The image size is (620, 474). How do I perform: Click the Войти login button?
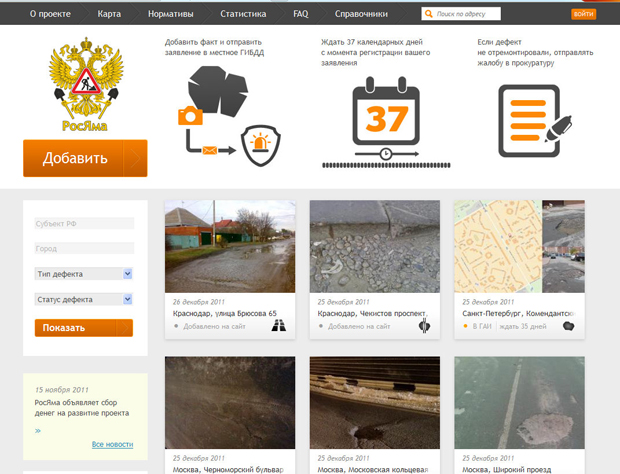(x=583, y=14)
